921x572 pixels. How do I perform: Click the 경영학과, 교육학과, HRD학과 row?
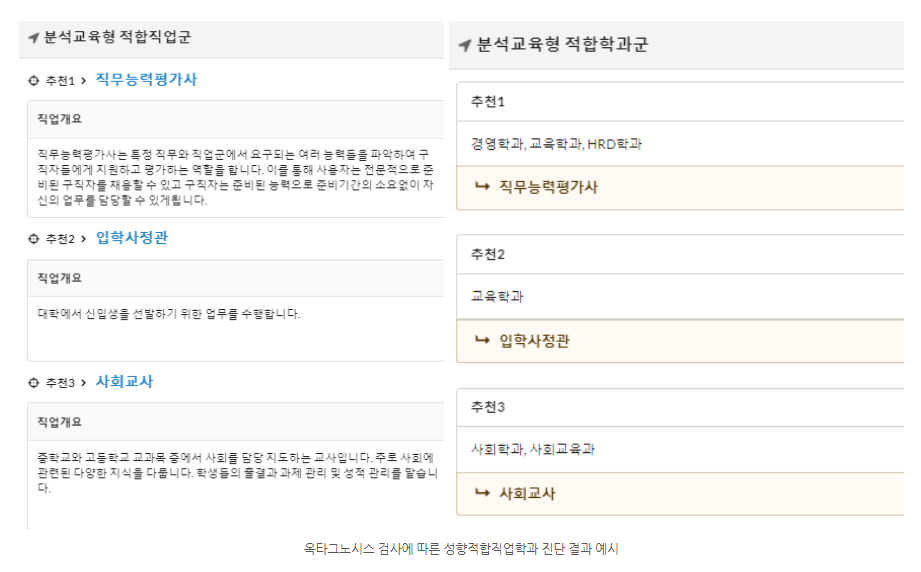(680, 144)
